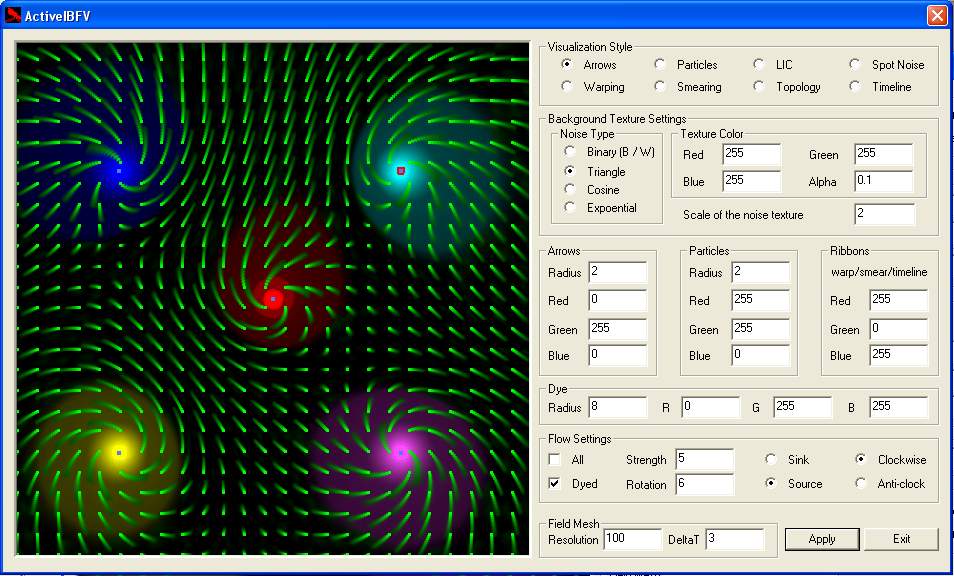
Task: Click the ActiveIBFV title bar app icon
Action: [x=14, y=15]
